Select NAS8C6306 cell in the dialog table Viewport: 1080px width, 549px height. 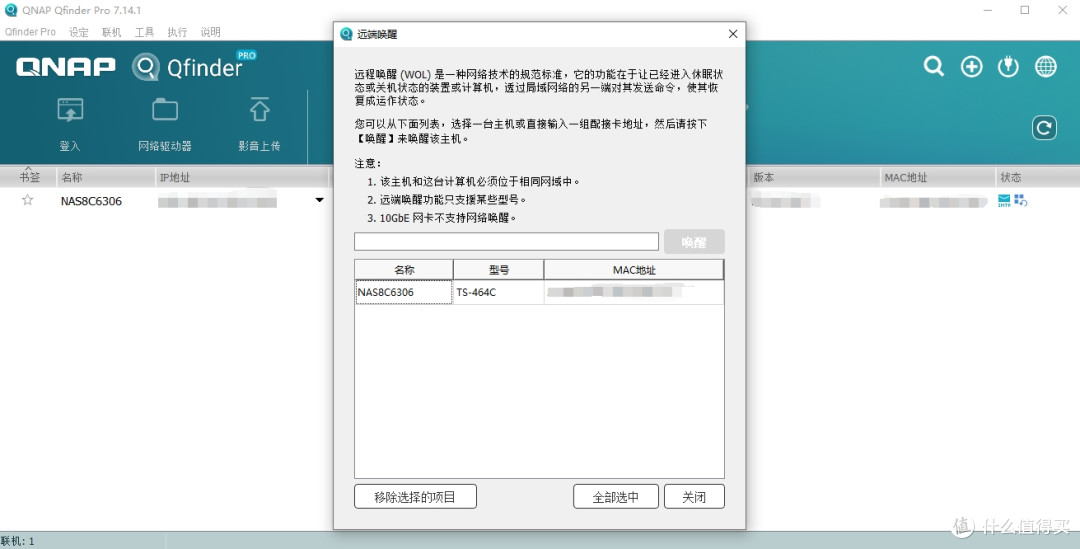click(404, 292)
